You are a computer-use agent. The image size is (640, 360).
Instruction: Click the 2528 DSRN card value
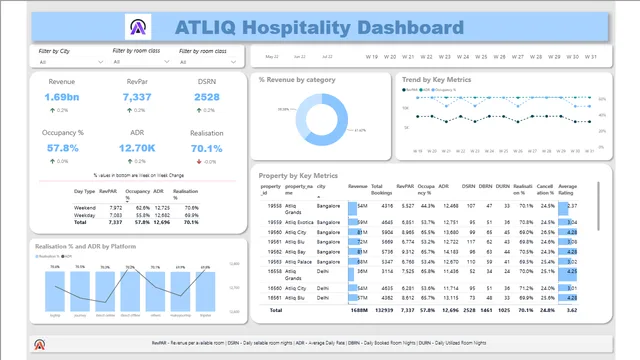(x=207, y=97)
